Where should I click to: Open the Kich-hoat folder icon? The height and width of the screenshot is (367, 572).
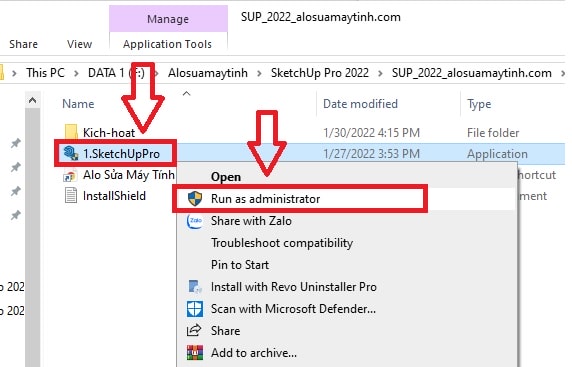(x=71, y=132)
